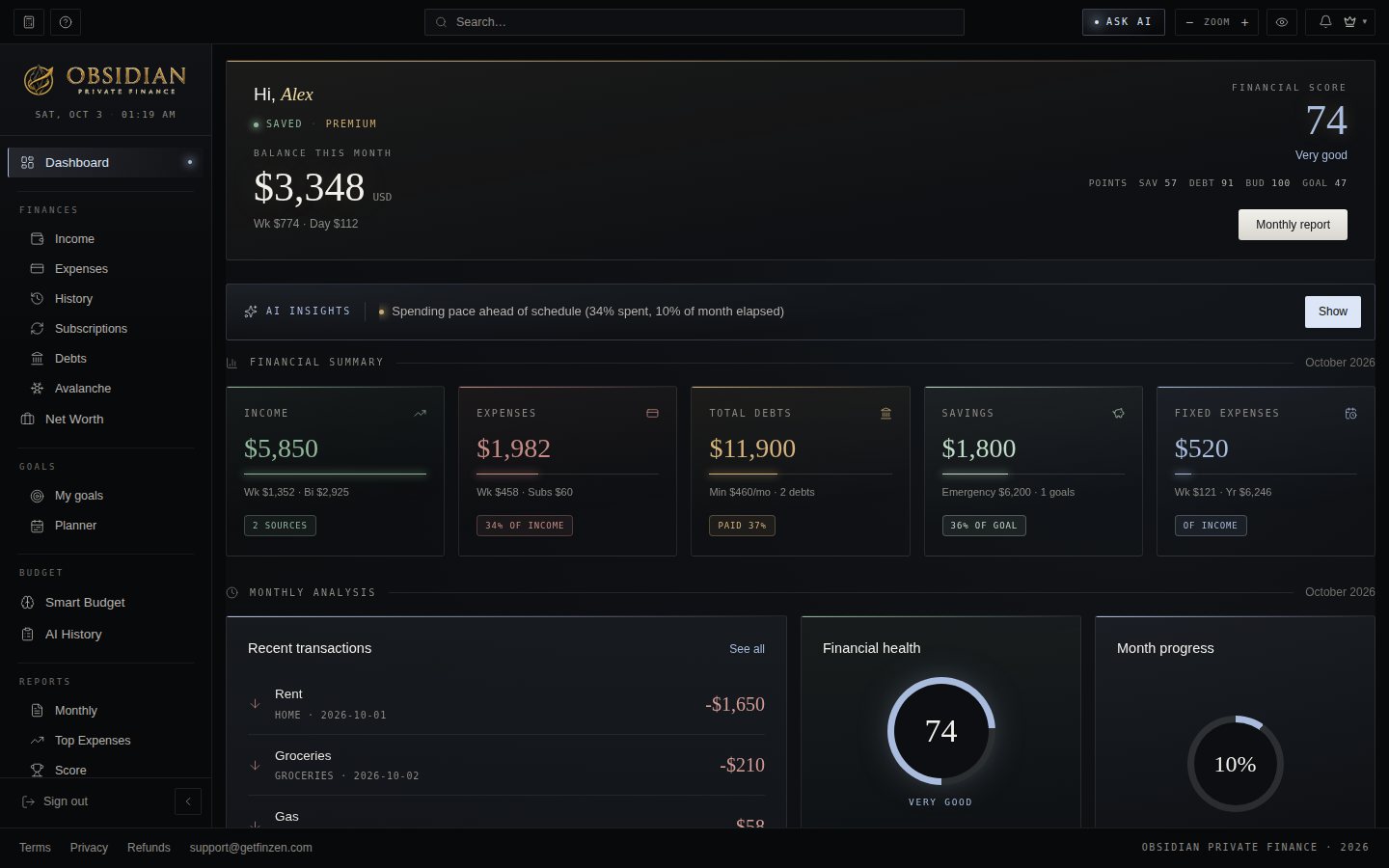1389x868 pixels.
Task: Open See all transactions link
Action: click(x=747, y=649)
